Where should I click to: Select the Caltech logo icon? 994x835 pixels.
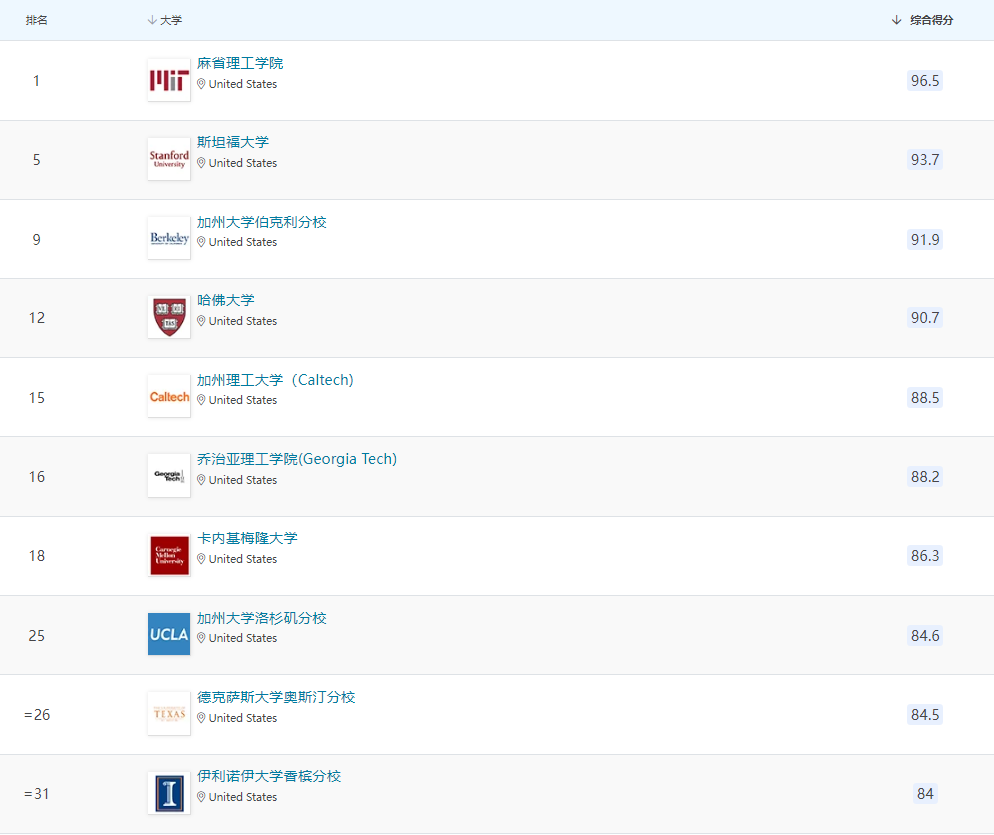pyautogui.click(x=168, y=396)
